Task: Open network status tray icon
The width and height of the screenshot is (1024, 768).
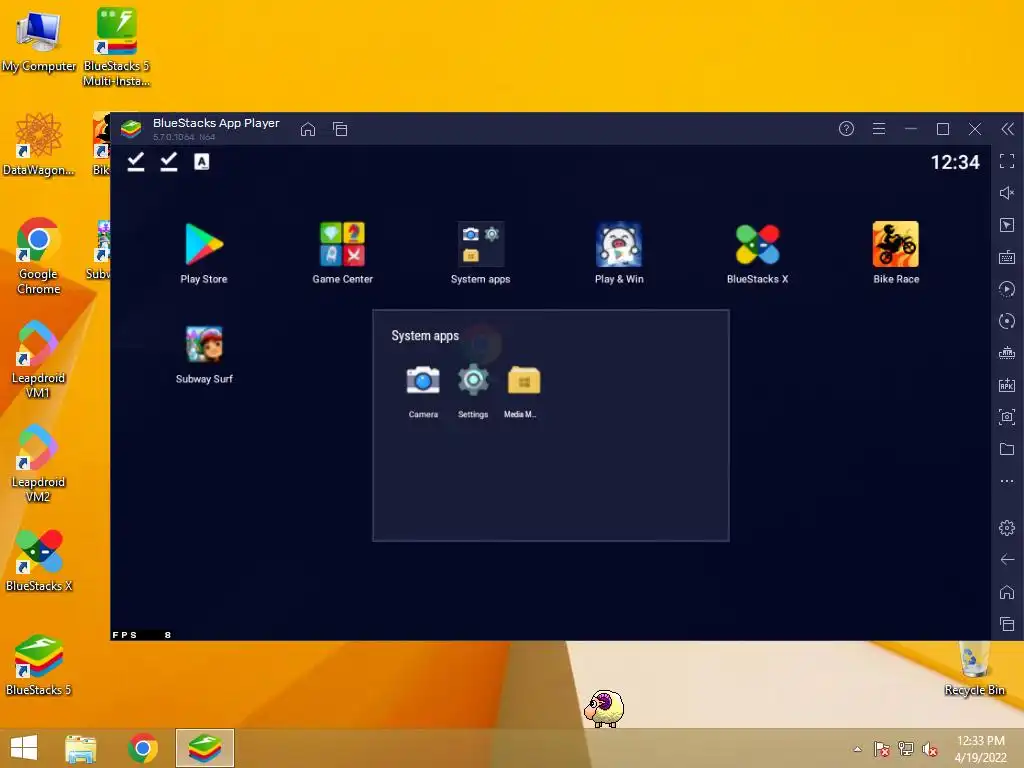Action: click(906, 749)
